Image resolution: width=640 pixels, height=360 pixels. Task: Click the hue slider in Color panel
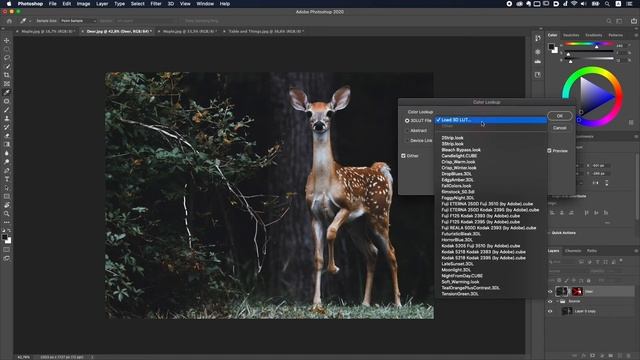[x=589, y=44]
